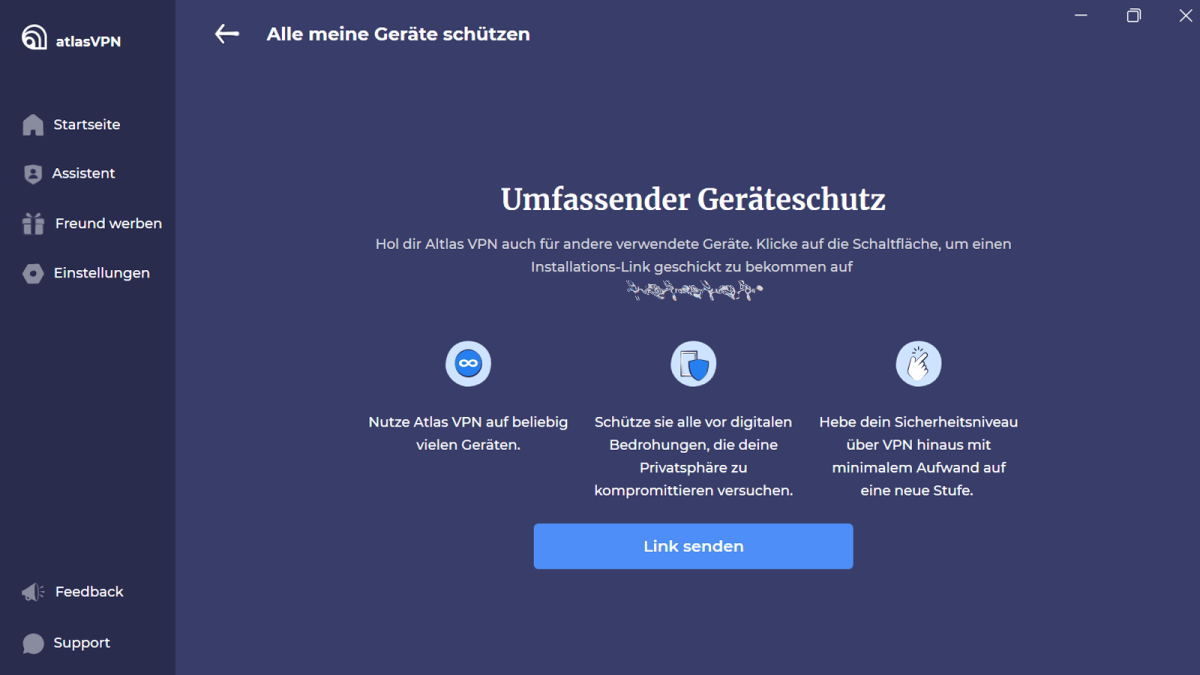Click the Feedback megaphone icon

click(x=33, y=592)
